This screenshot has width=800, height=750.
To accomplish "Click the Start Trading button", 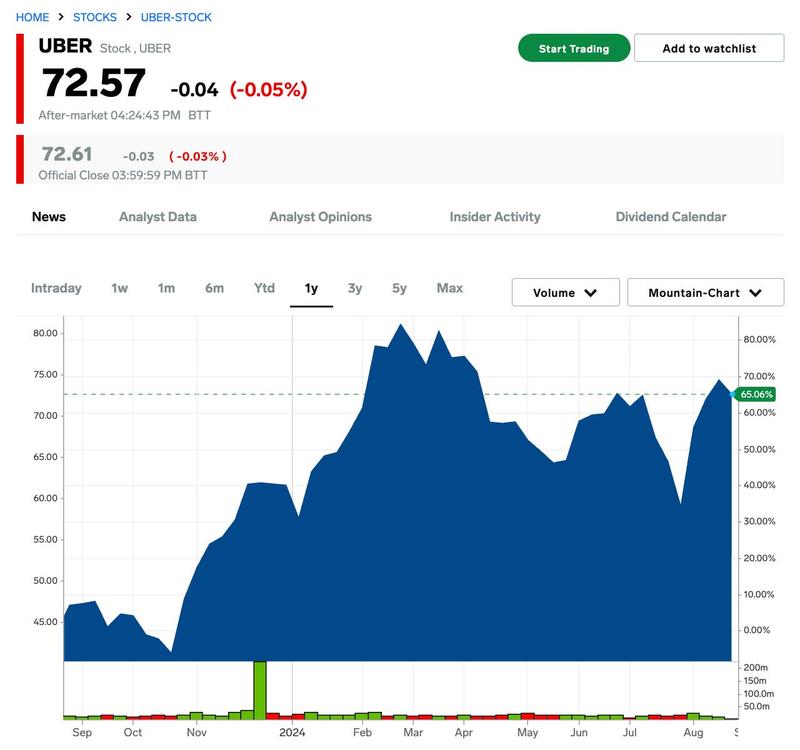I will 574,48.
